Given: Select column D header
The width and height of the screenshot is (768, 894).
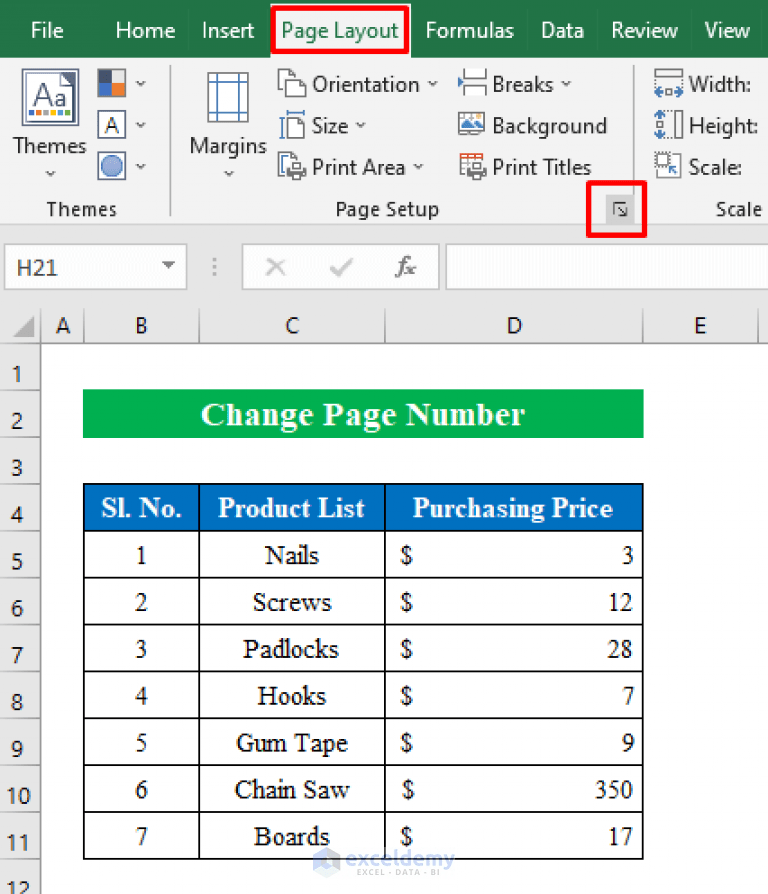Looking at the screenshot, I should point(514,326).
